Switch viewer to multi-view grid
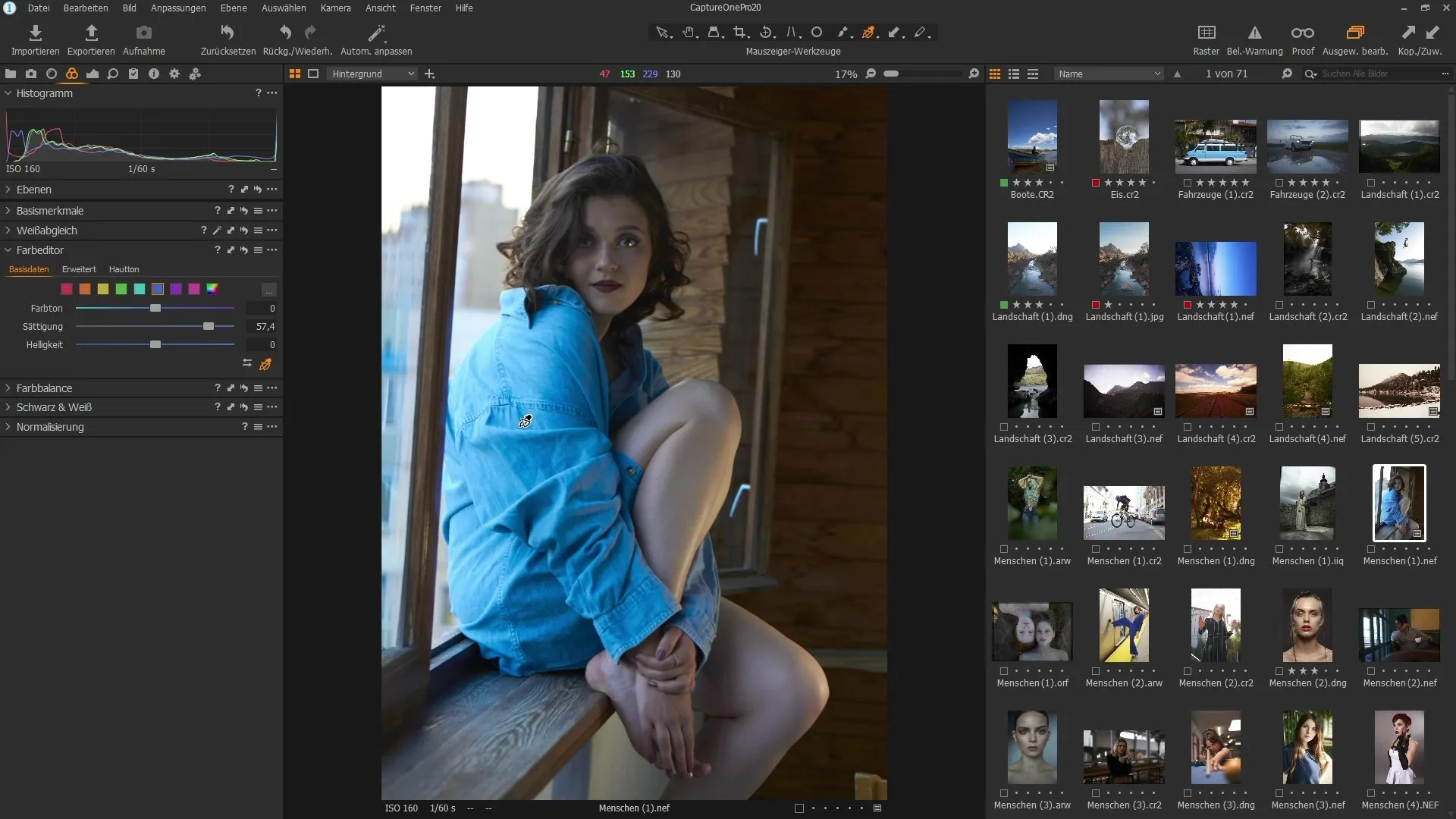Image resolution: width=1456 pixels, height=819 pixels. (x=295, y=74)
